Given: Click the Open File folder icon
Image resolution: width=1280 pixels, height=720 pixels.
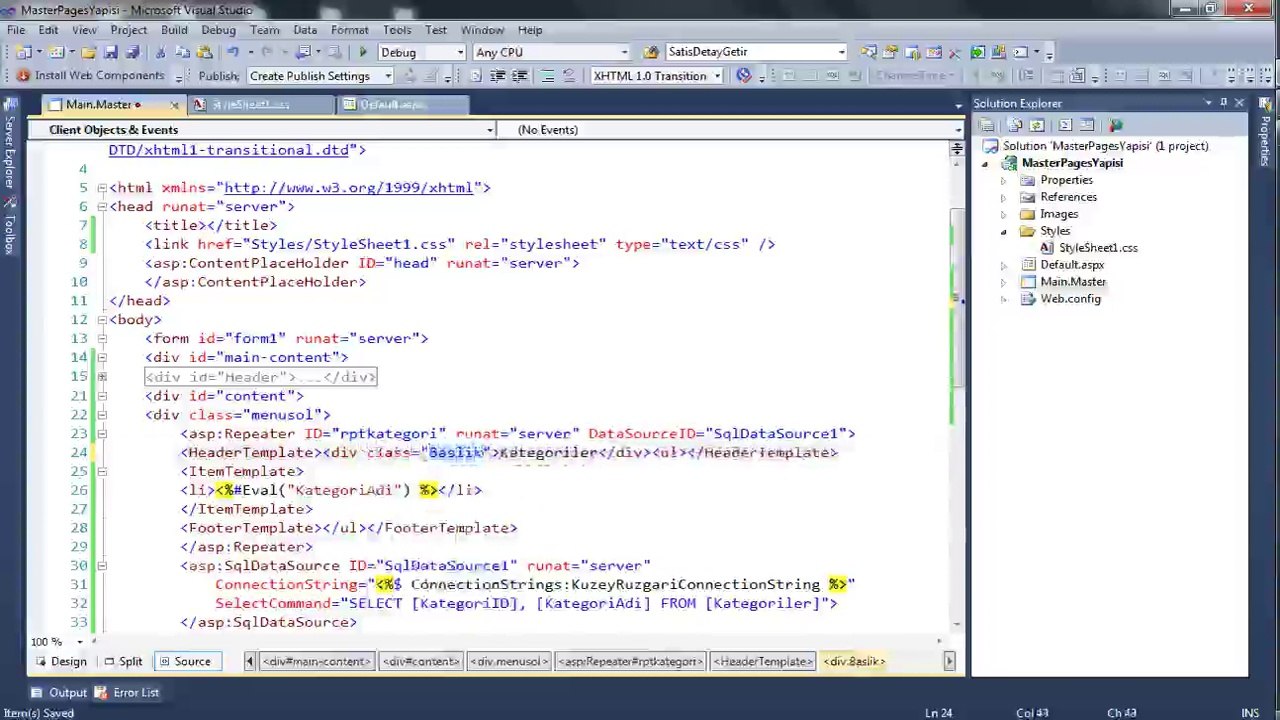Looking at the screenshot, I should tap(88, 52).
